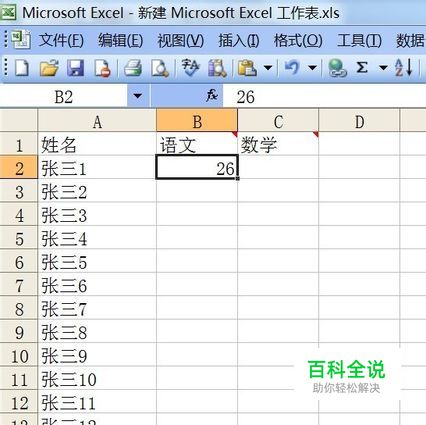Open the 文件(F) menu

click(x=61, y=41)
